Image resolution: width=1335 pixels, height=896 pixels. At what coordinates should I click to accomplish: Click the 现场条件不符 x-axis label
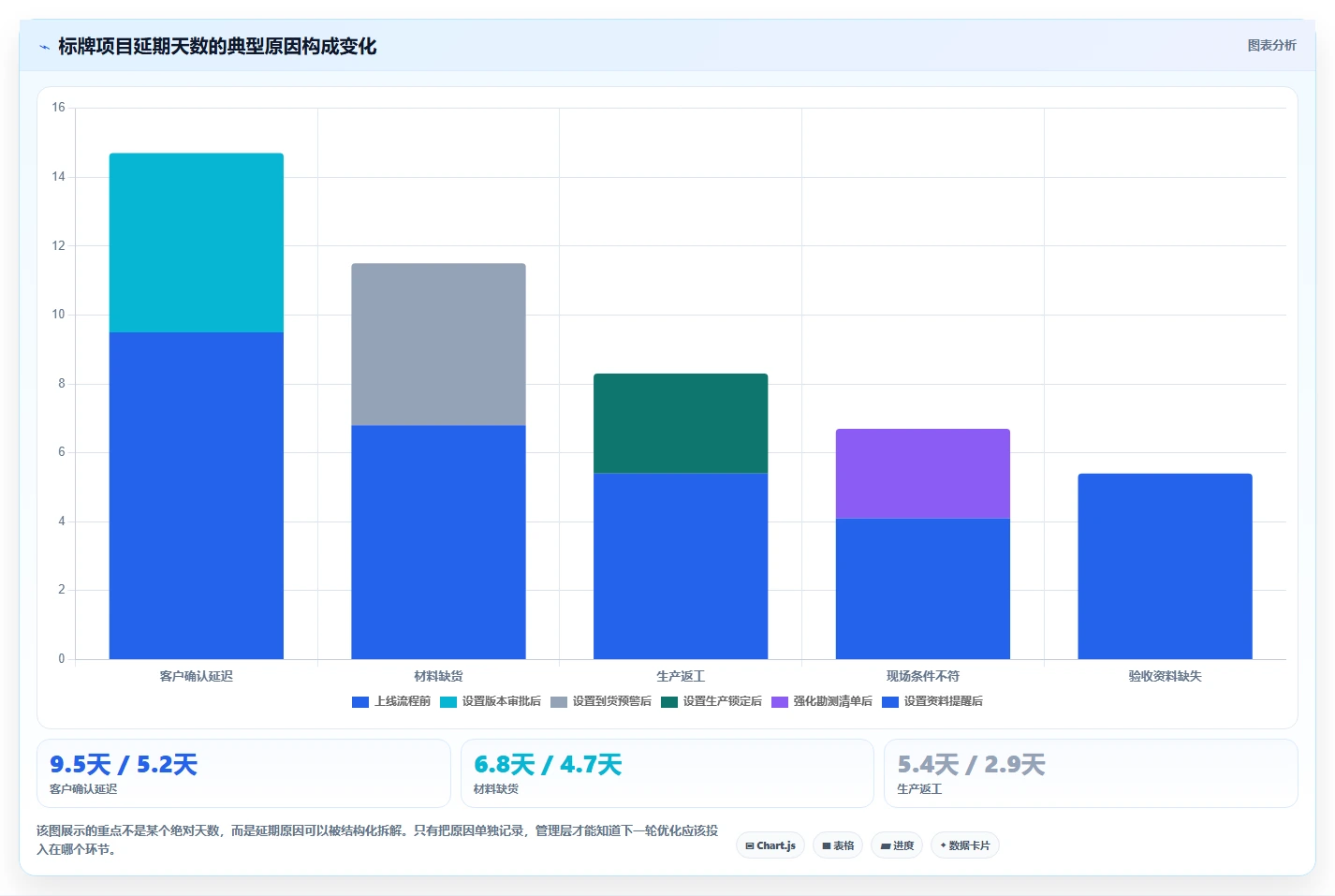923,676
